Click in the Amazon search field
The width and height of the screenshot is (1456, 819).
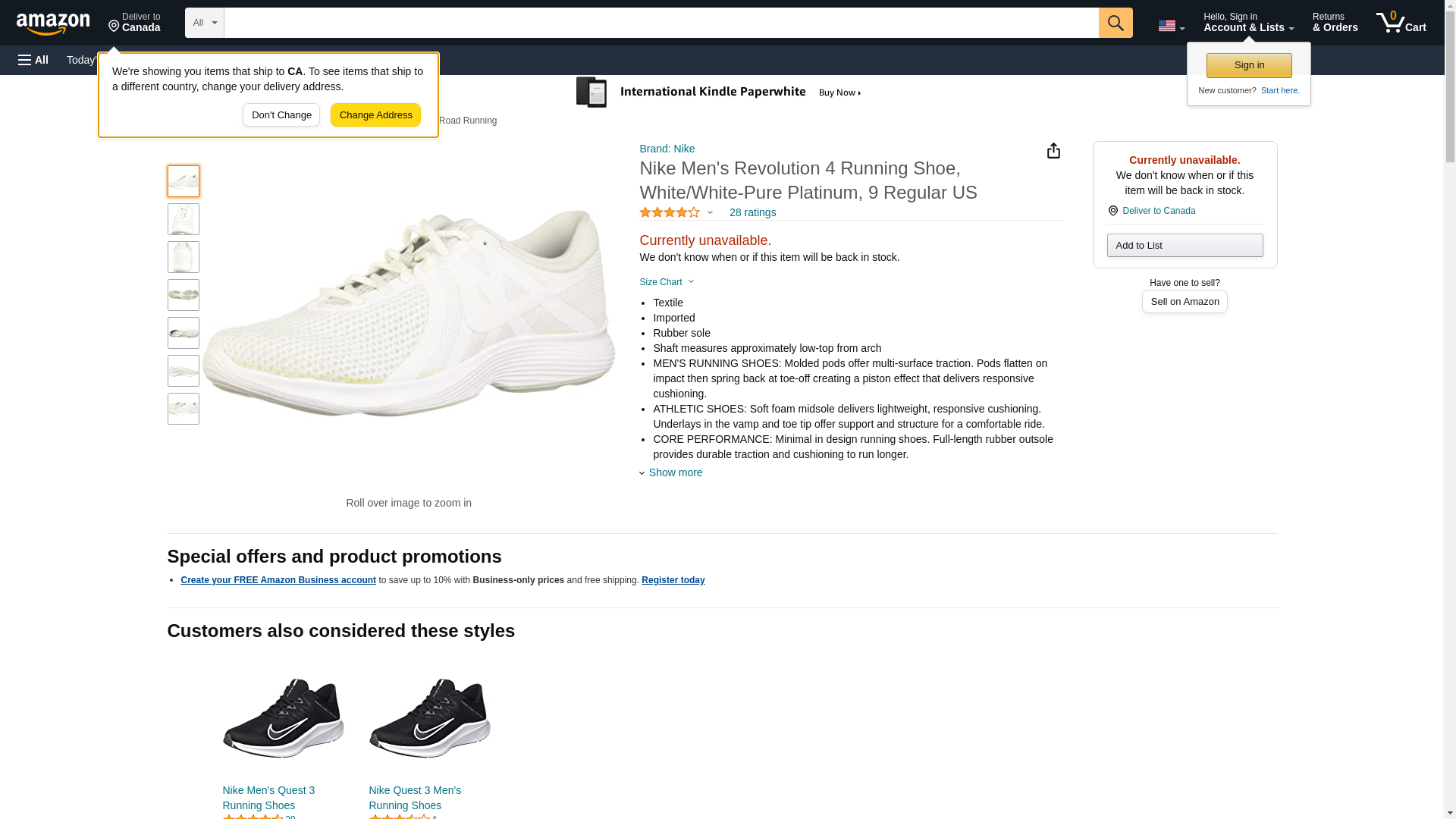point(661,23)
